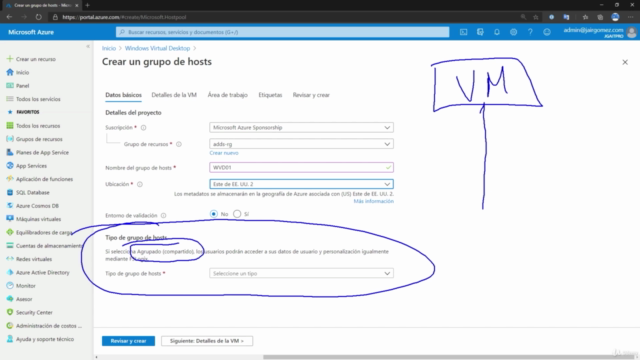Select Sí for Entorno de validación

tap(237, 214)
